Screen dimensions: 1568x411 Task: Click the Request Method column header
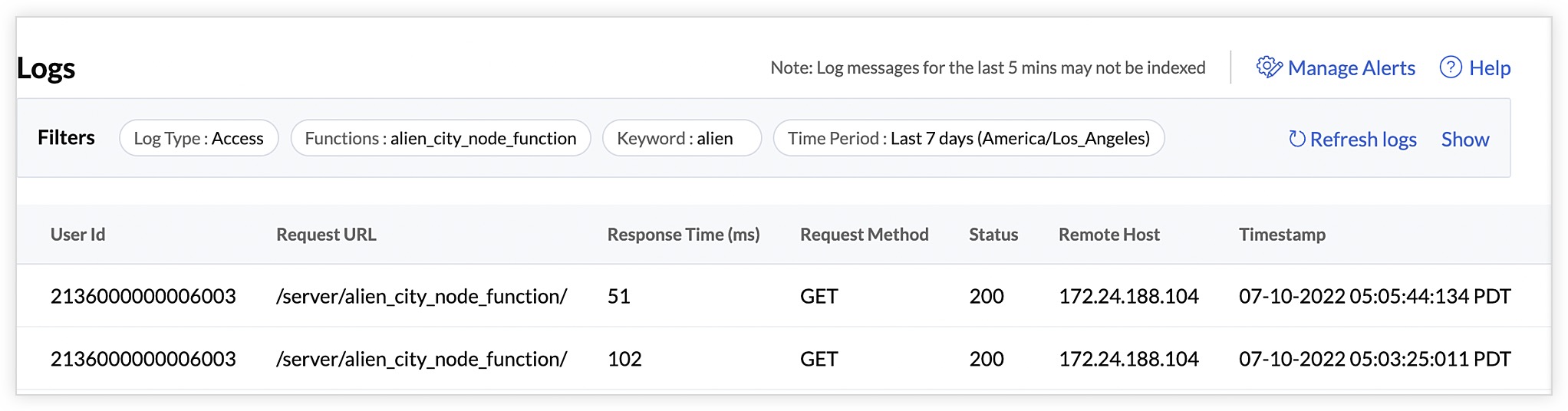[864, 235]
